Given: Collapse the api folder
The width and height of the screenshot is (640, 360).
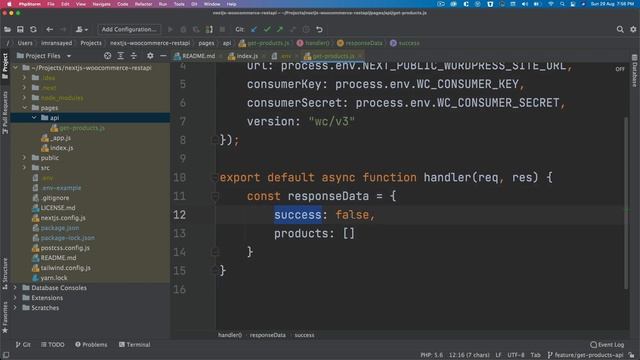Looking at the screenshot, I should (x=34, y=118).
